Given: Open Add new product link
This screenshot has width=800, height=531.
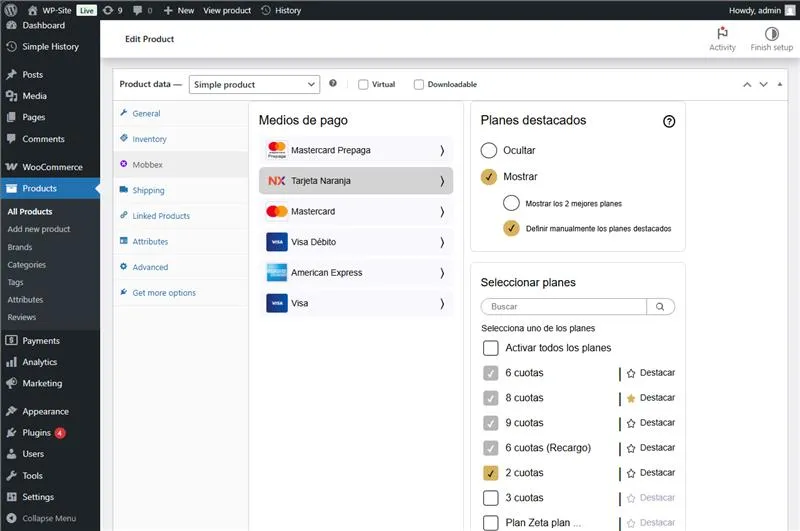Looking at the screenshot, I should click(39, 229).
